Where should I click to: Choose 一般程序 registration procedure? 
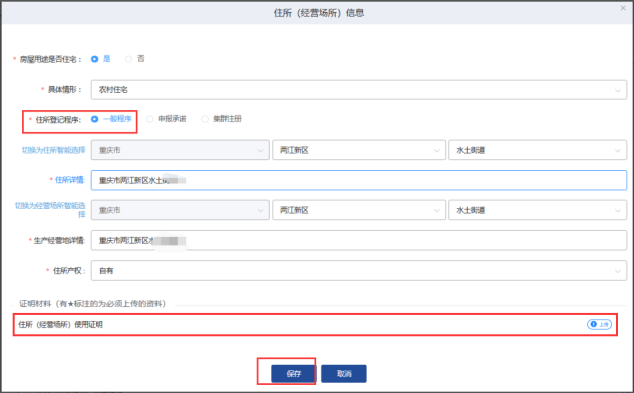tap(111, 119)
